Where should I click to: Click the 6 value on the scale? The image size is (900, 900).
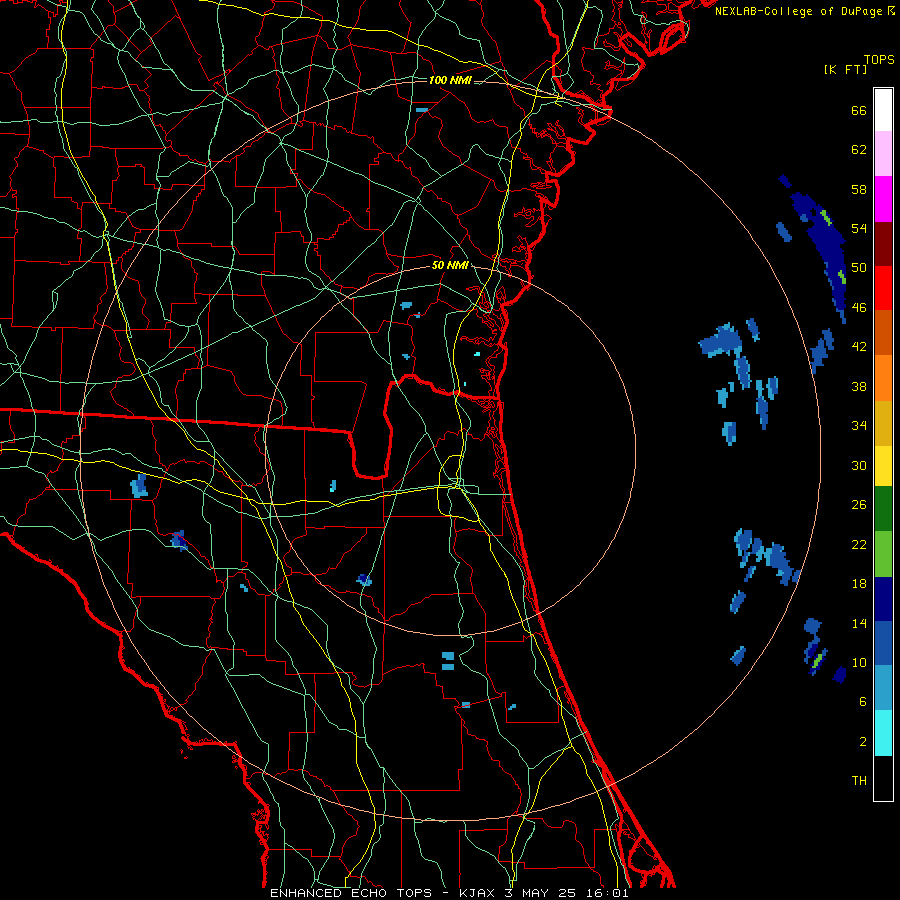coord(863,701)
